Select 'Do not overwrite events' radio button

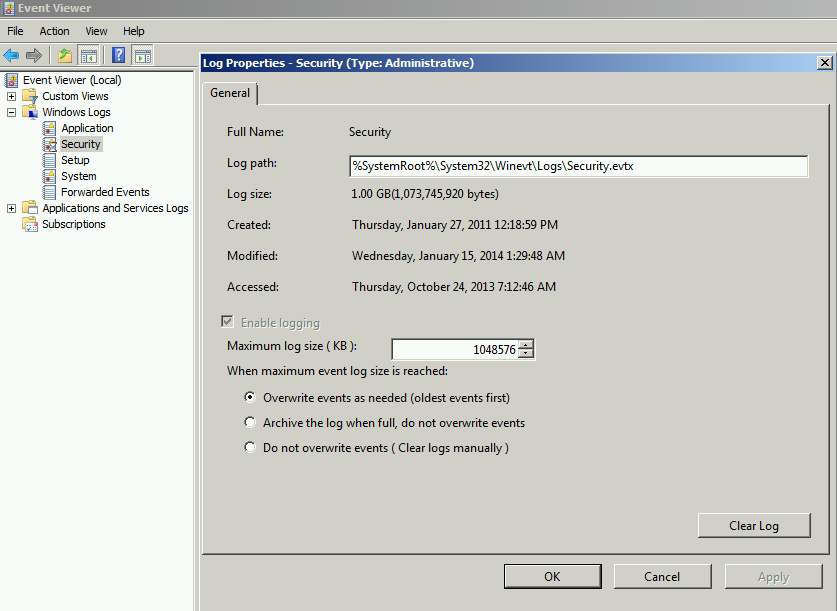tap(250, 448)
